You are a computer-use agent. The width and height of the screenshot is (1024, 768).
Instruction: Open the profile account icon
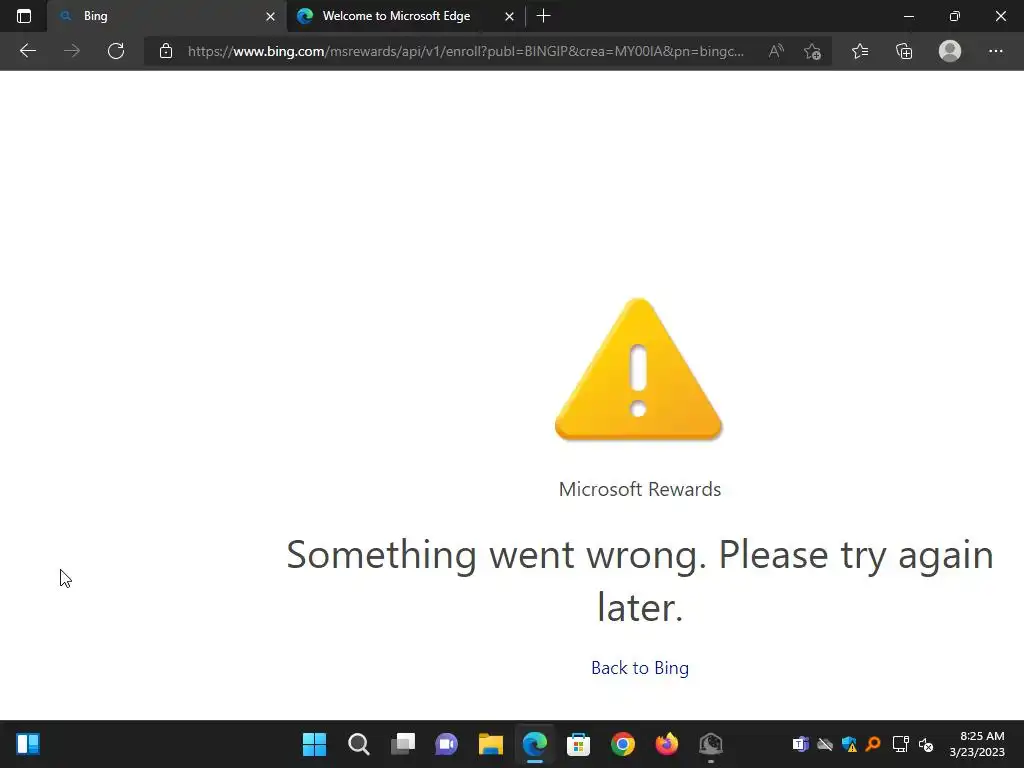coord(950,51)
